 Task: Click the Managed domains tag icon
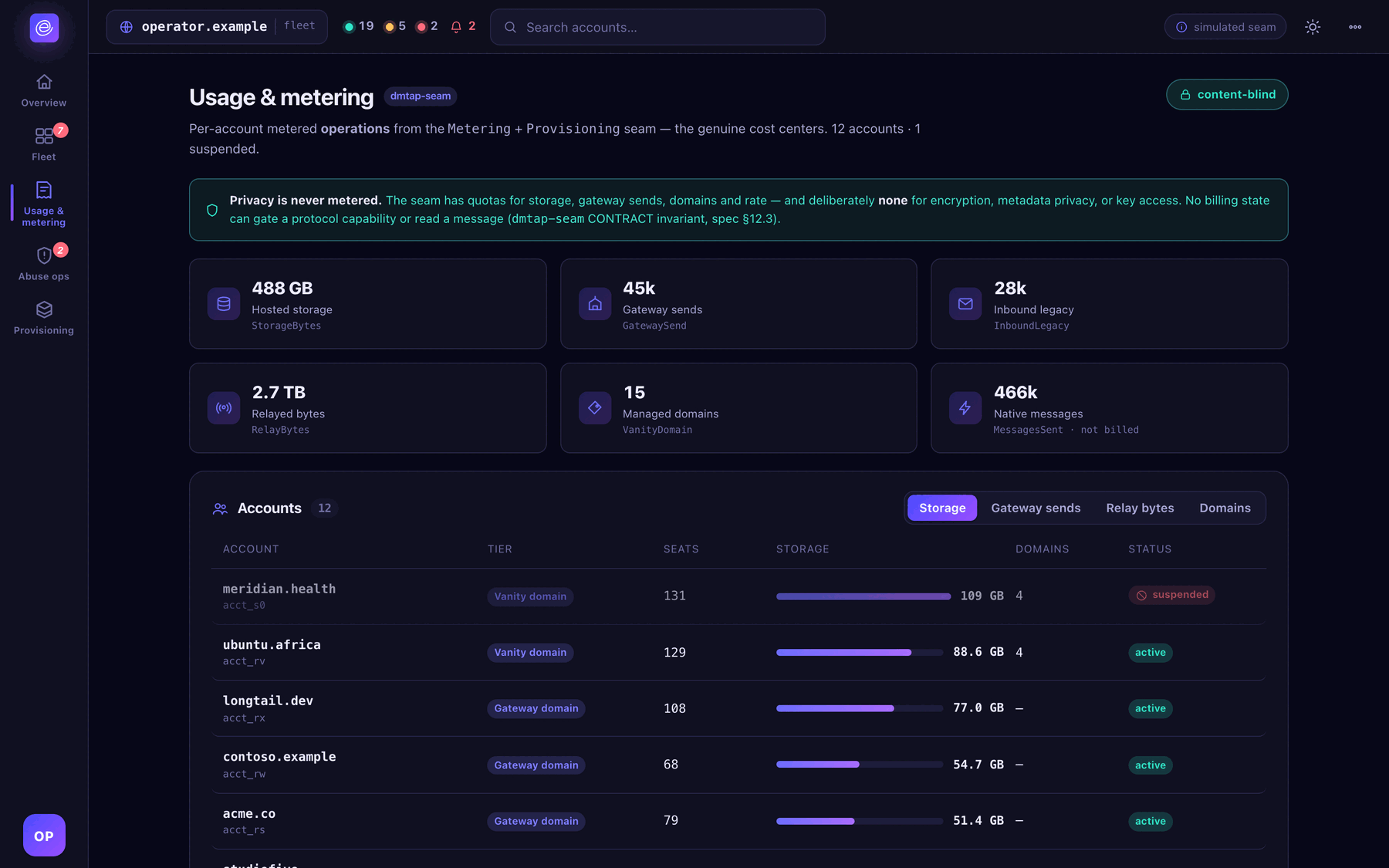(x=595, y=407)
